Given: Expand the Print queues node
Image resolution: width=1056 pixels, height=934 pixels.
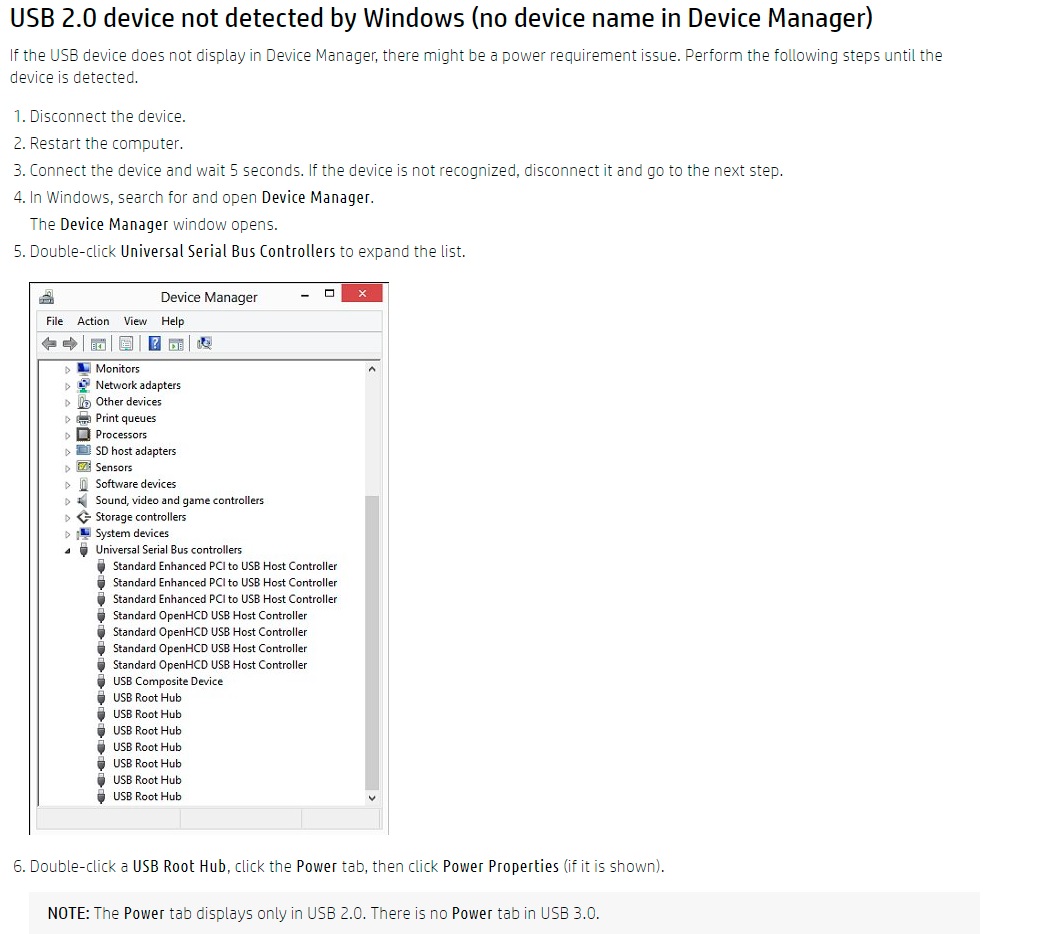Looking at the screenshot, I should pyautogui.click(x=67, y=419).
